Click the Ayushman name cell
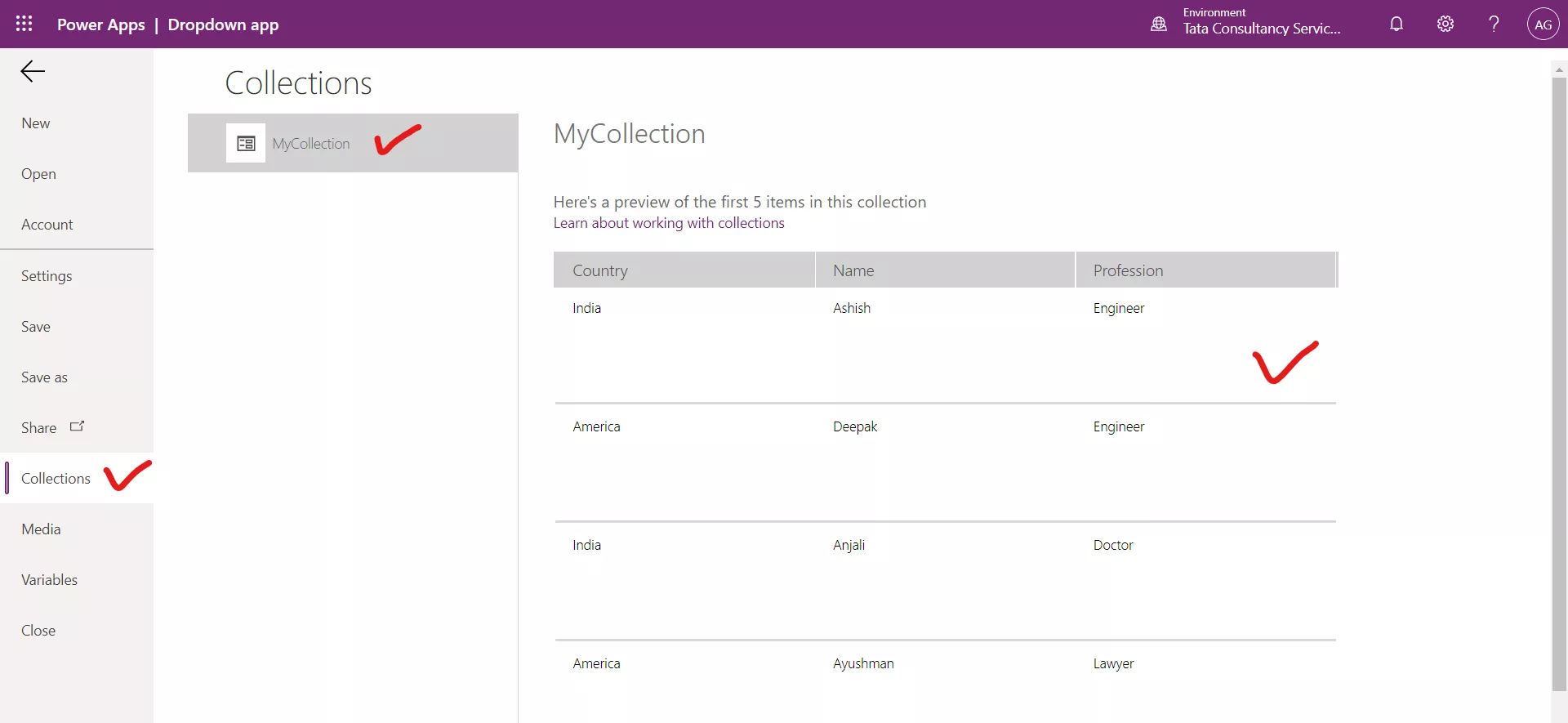 (863, 663)
